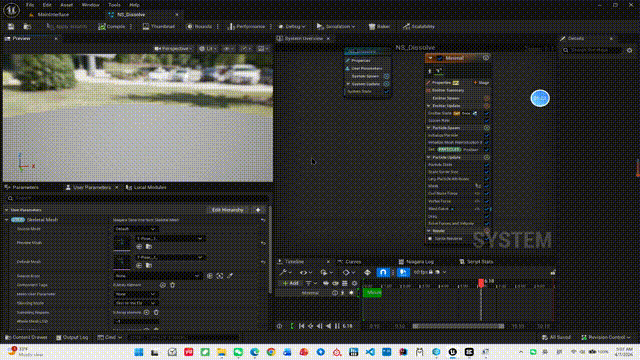
Task: Switch to the Parameters tab
Action: [22, 187]
